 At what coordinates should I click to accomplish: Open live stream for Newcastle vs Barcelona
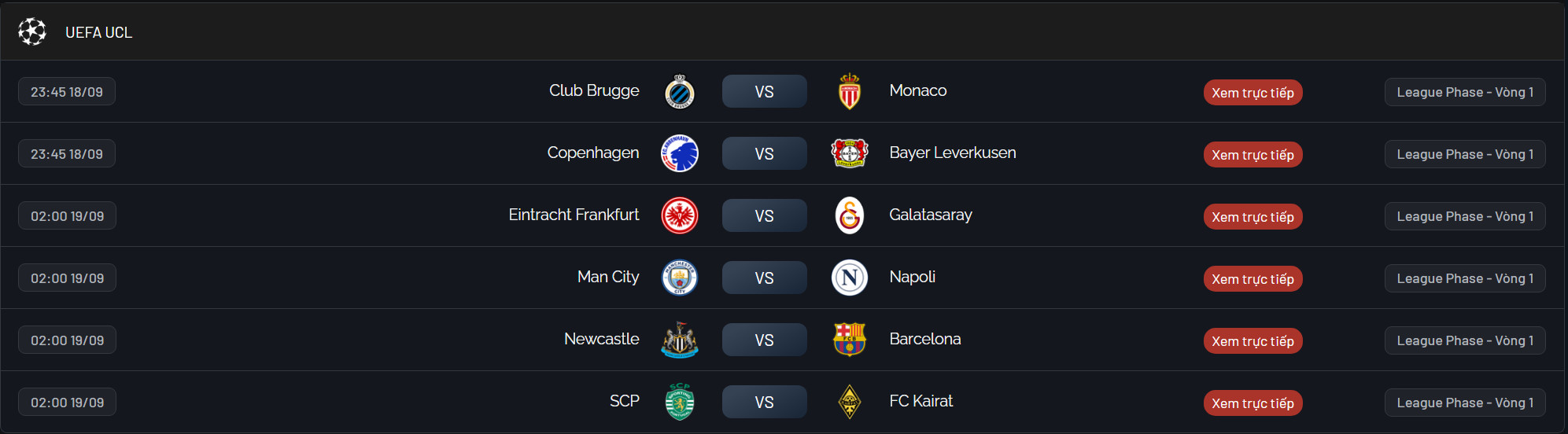coord(1253,341)
